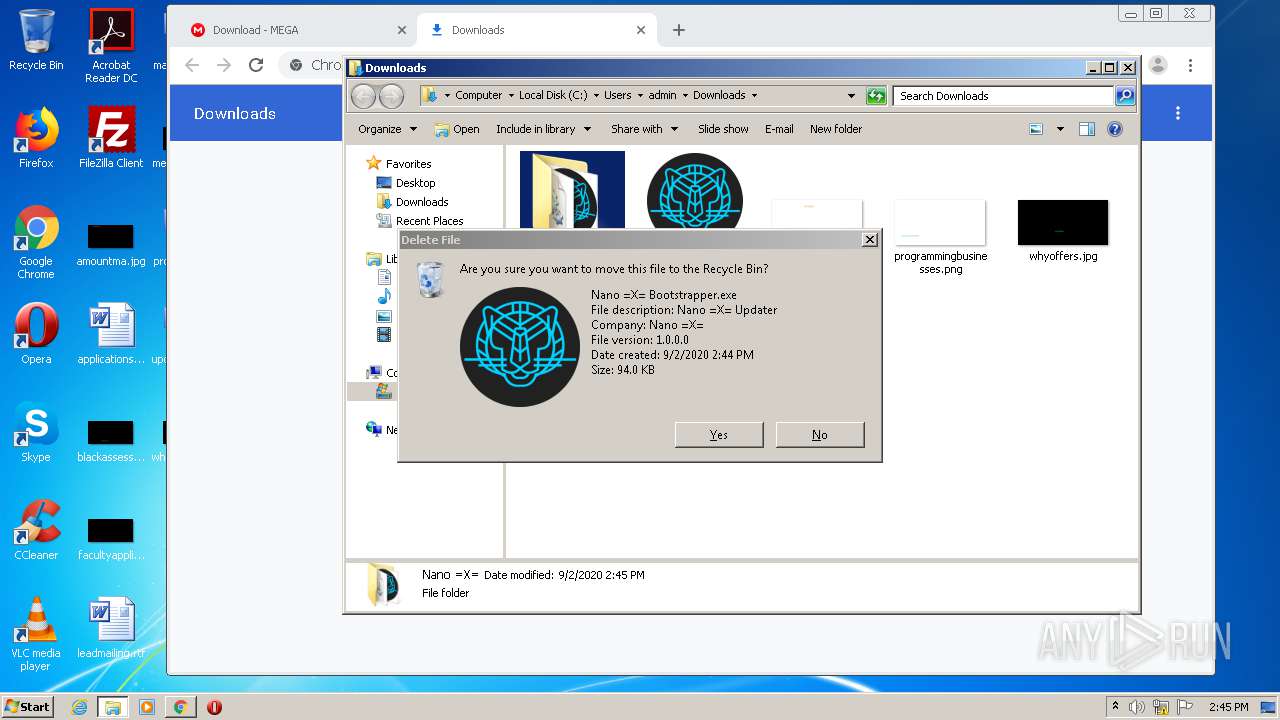The image size is (1280, 720).
Task: Select leadmailing.rtf desktop document
Action: (111, 628)
